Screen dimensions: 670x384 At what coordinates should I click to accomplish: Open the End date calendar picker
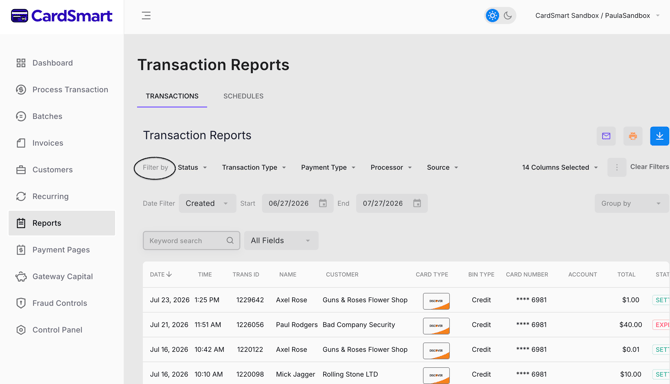pos(417,203)
